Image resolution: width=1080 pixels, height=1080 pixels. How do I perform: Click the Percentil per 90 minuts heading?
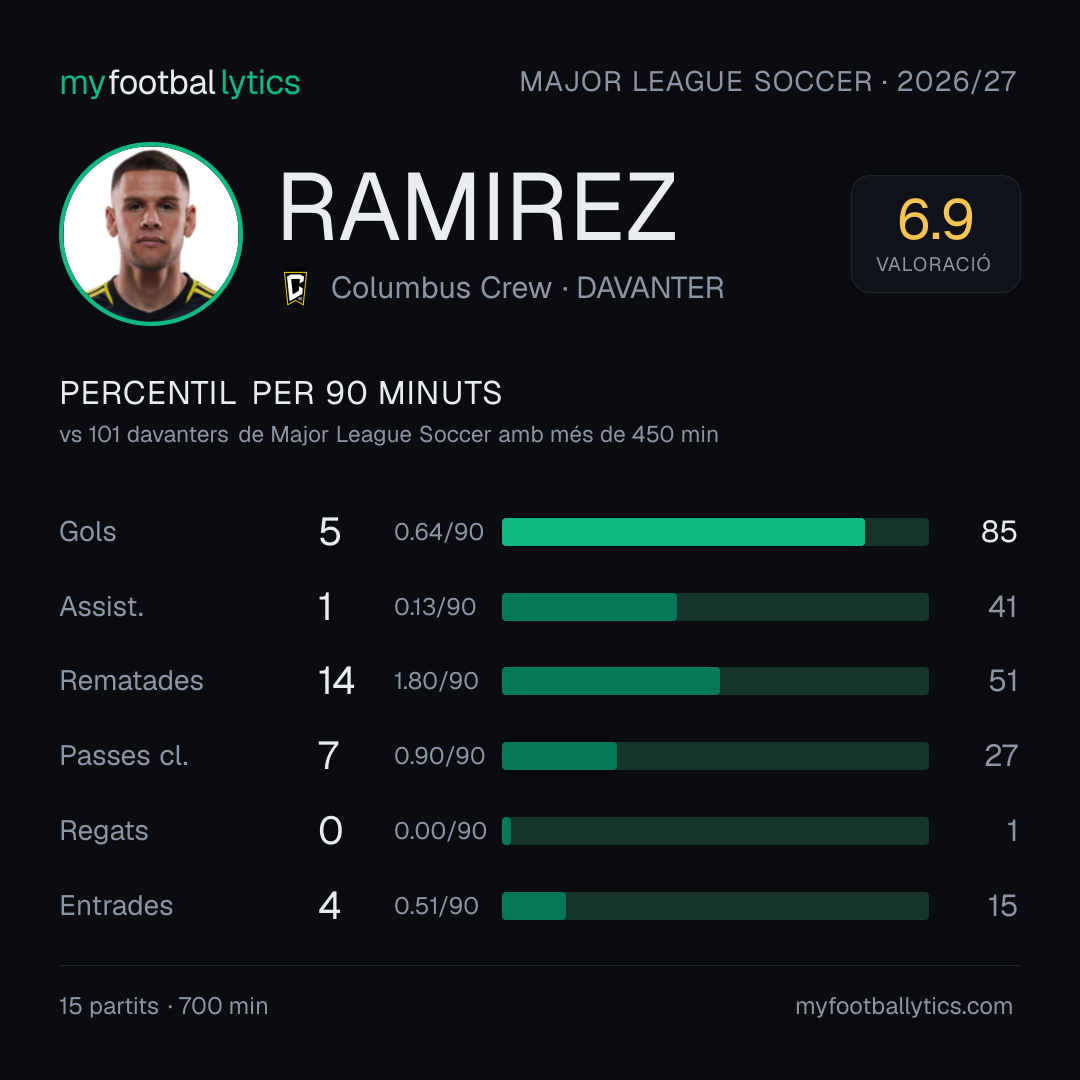[x=280, y=393]
